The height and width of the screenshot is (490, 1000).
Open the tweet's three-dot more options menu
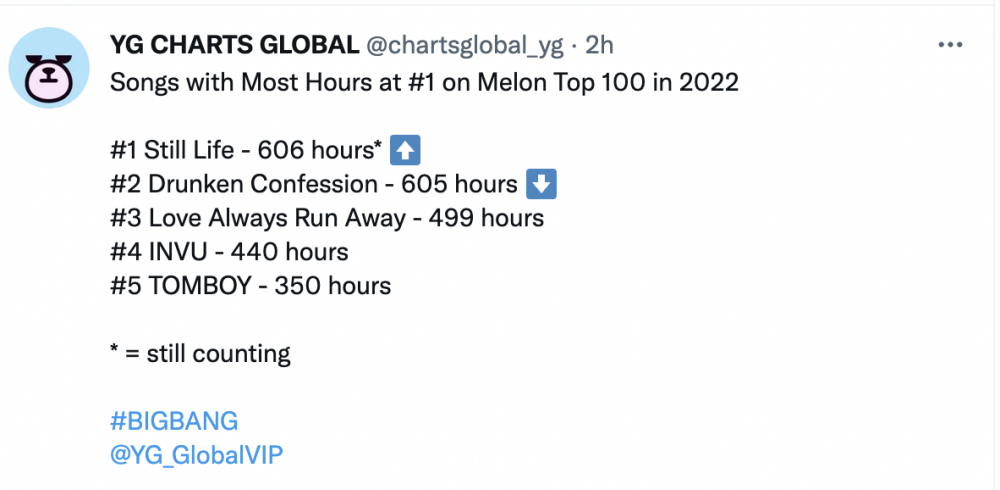950,45
